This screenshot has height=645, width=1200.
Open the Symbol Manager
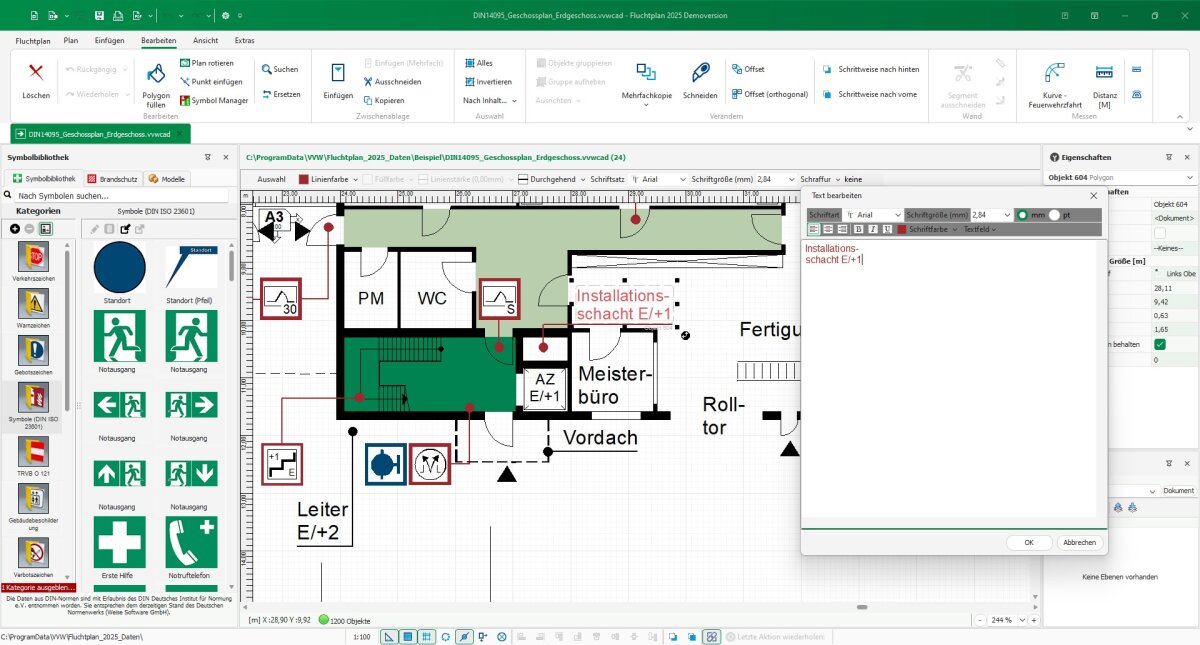point(213,100)
